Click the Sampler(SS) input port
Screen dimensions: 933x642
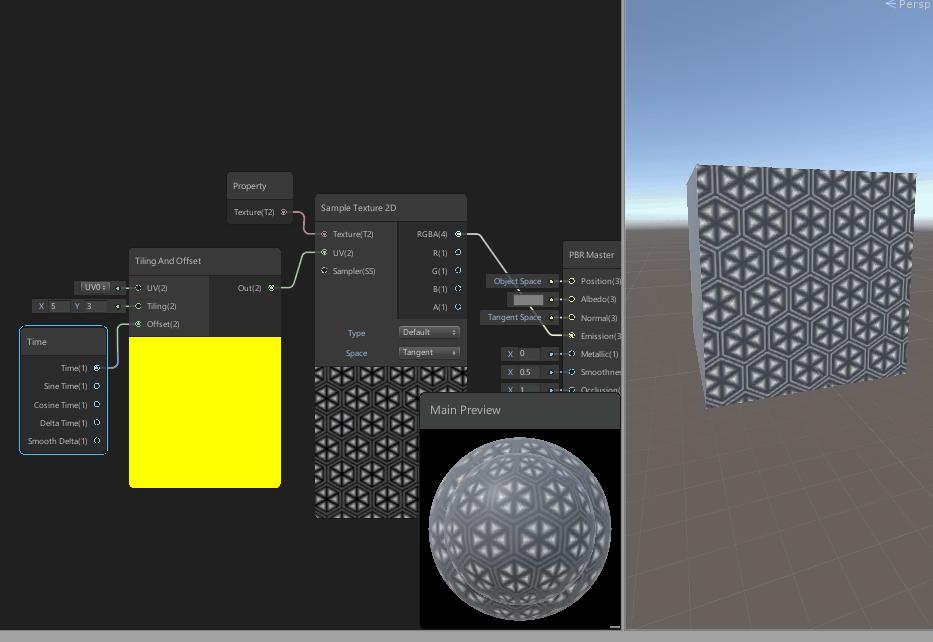pos(324,271)
